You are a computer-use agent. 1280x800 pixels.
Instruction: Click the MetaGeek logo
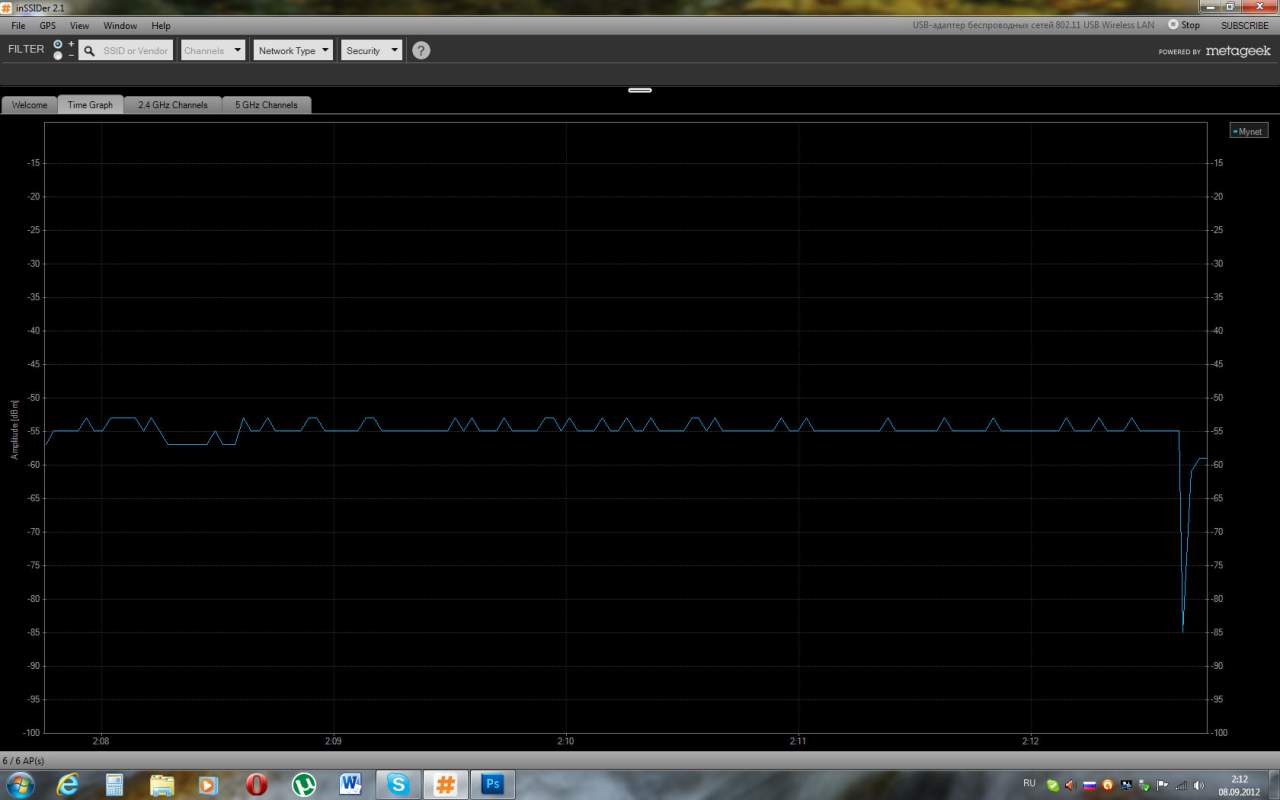(x=1238, y=51)
